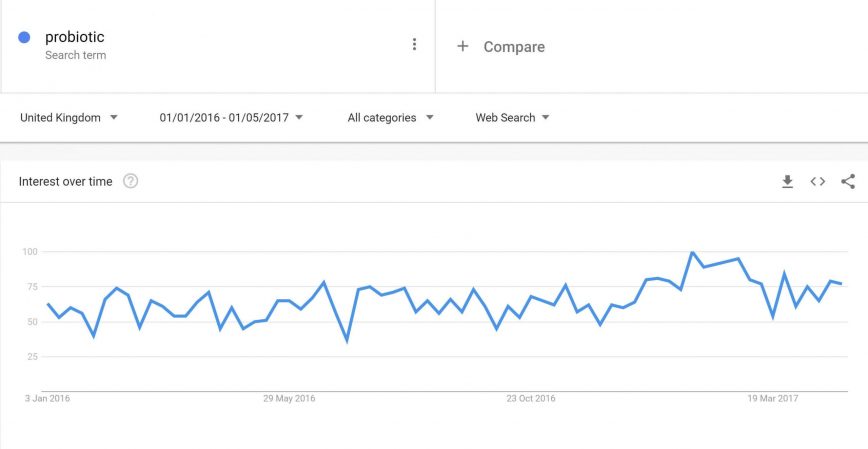Image resolution: width=868 pixels, height=449 pixels.
Task: Click the Interest over time heading
Action: pos(66,181)
